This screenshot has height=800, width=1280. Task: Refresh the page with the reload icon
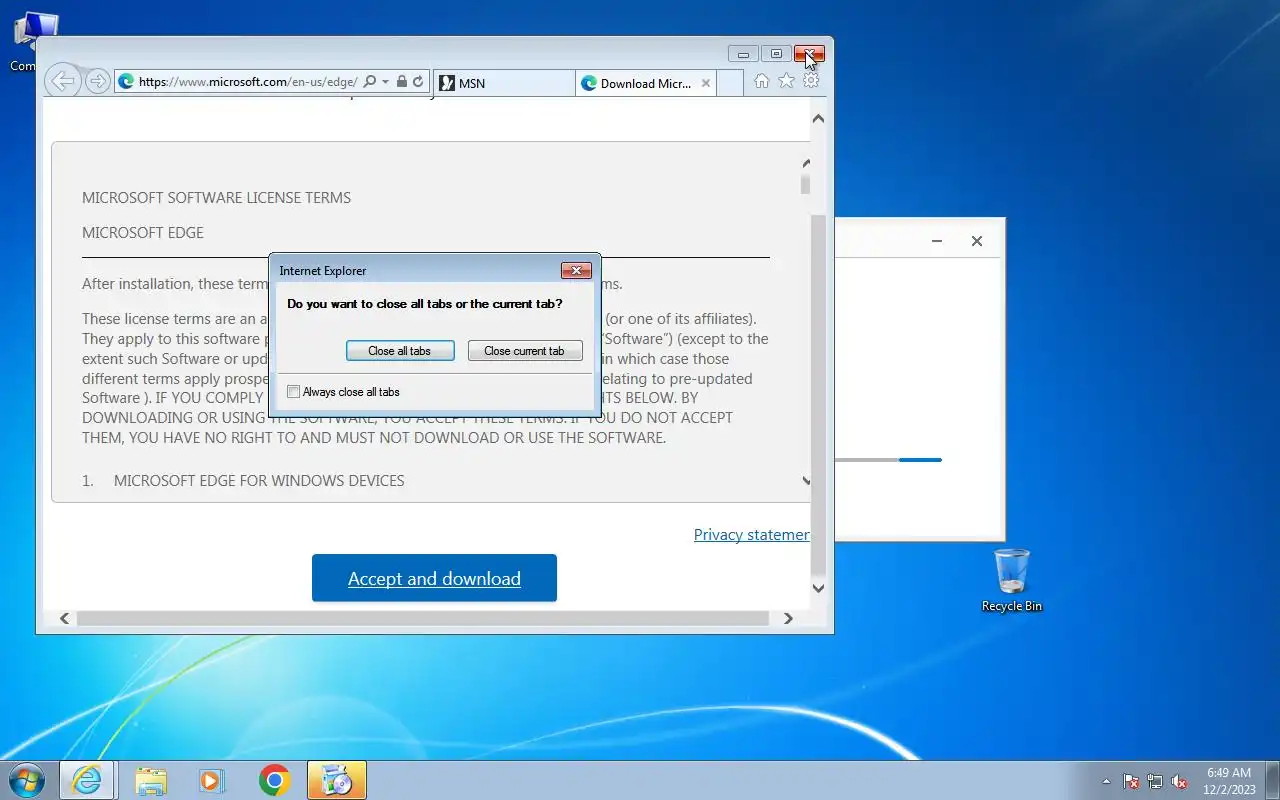click(x=418, y=82)
